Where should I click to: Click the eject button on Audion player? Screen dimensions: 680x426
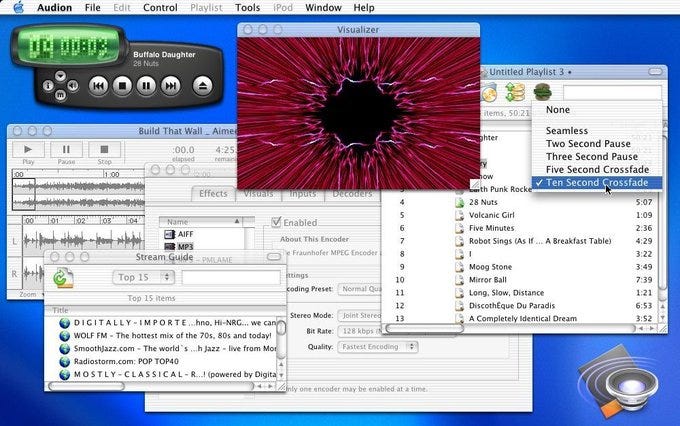(203, 86)
